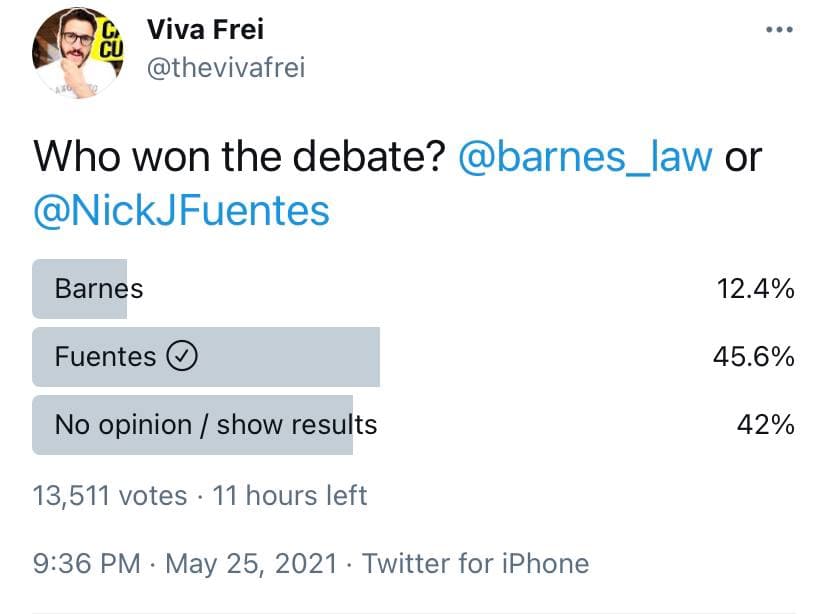Click the 42% no opinion result

click(x=765, y=424)
